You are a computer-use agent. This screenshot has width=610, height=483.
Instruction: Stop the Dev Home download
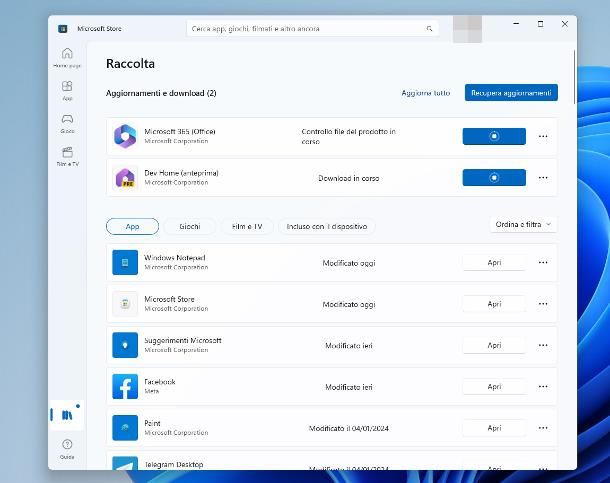(494, 178)
